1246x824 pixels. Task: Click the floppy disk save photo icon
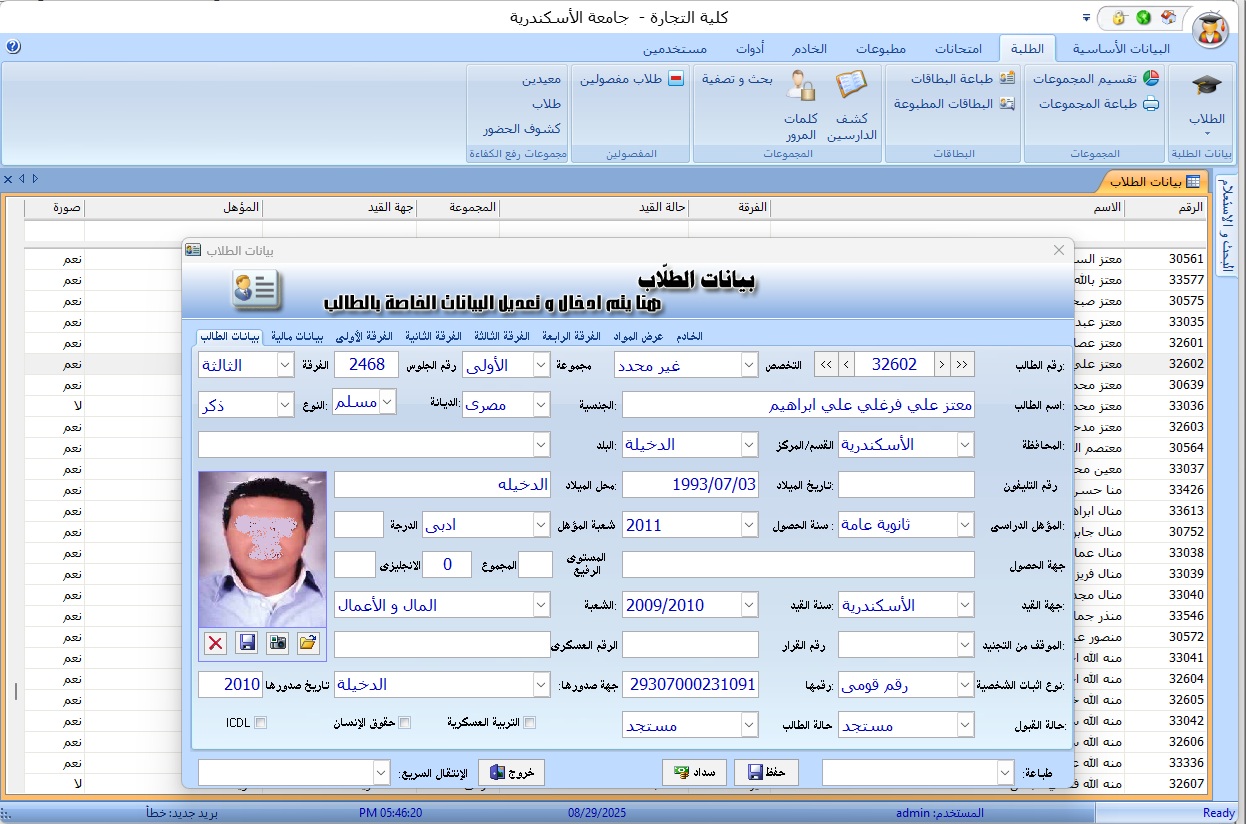[246, 643]
